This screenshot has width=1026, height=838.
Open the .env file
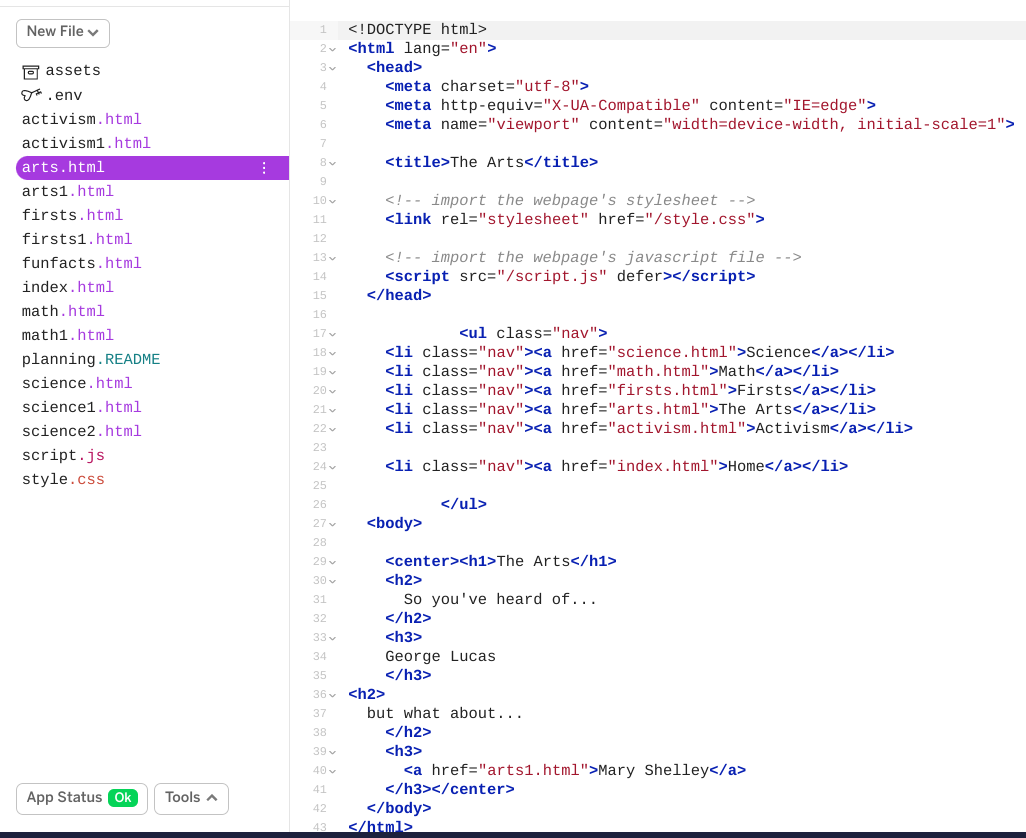pos(64,96)
